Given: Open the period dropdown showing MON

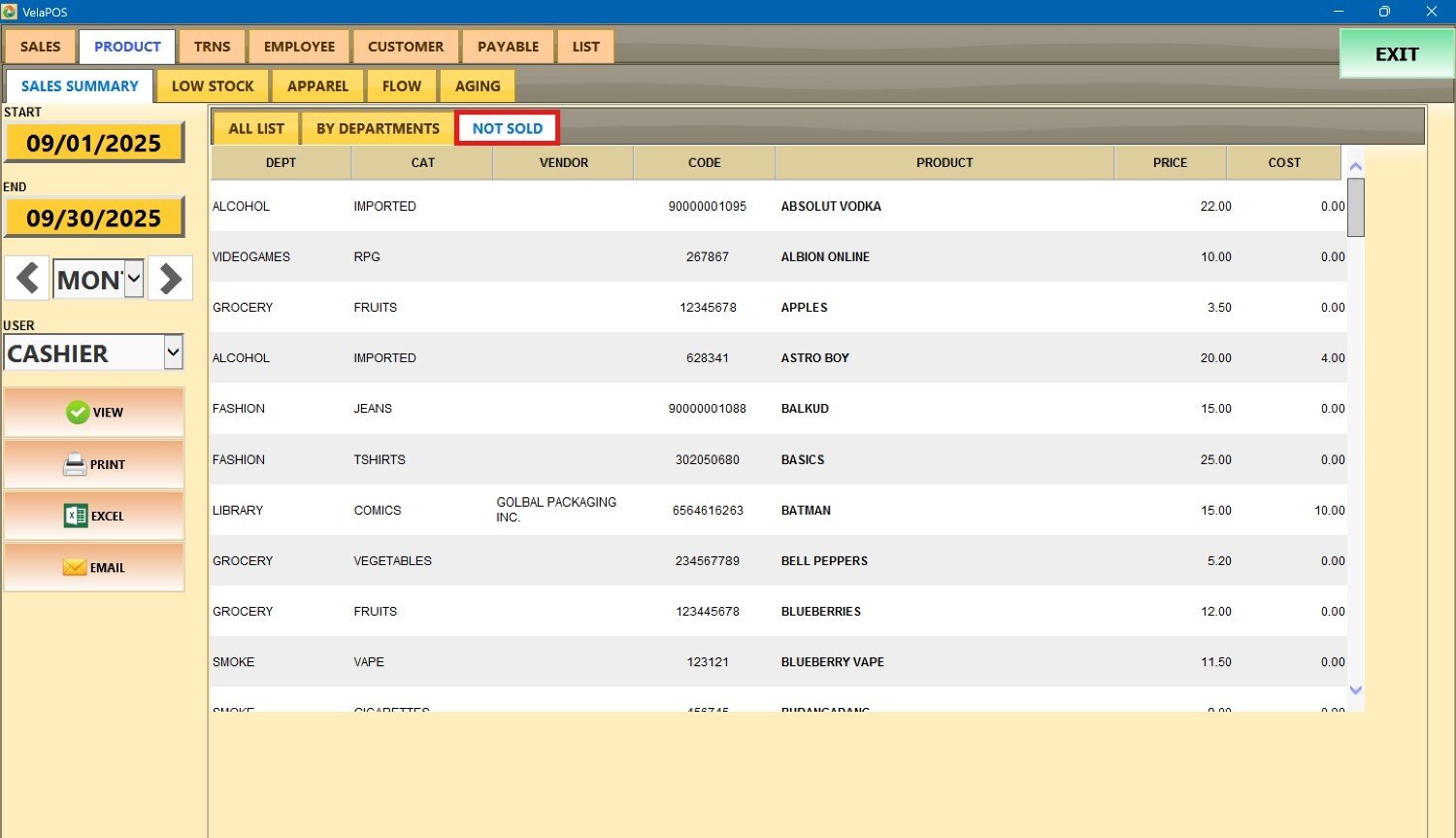Looking at the screenshot, I should 134,280.
